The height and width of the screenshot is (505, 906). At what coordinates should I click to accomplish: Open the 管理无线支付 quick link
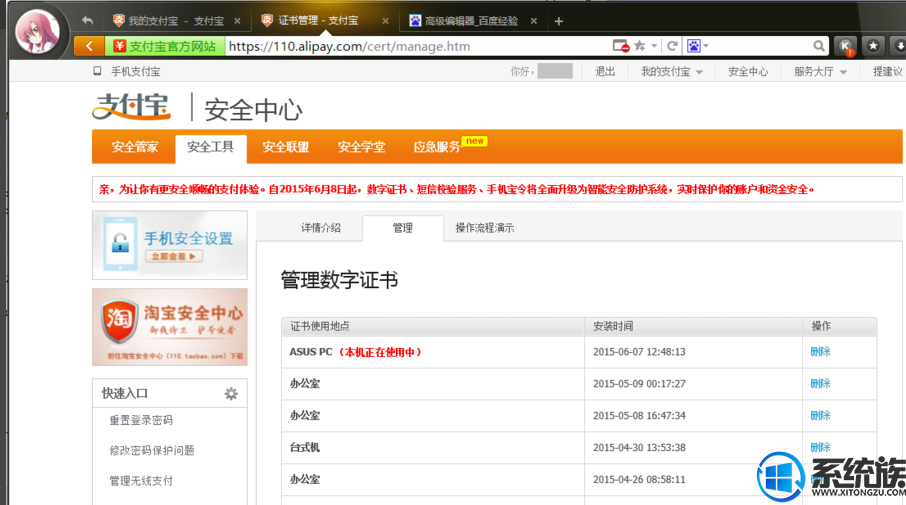[x=141, y=481]
